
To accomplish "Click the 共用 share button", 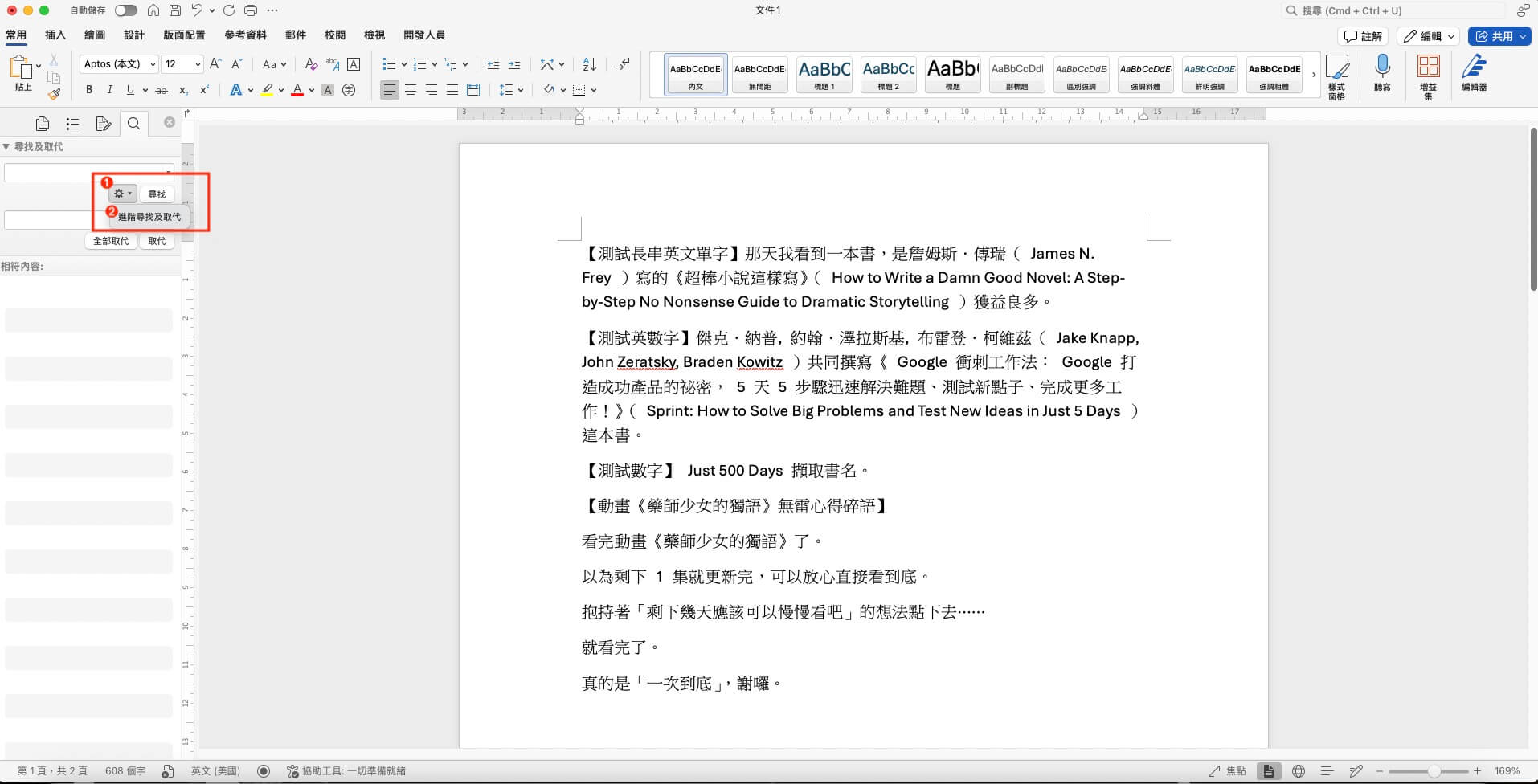I will (1499, 36).
